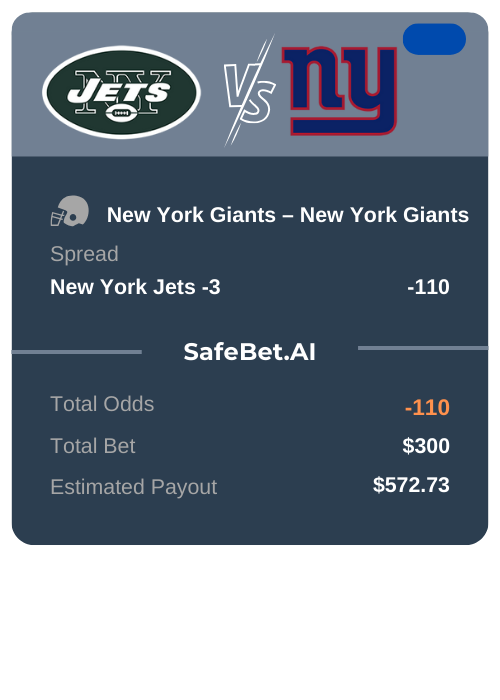
Task: Open the SafeBet.AI brand link
Action: coord(250,352)
